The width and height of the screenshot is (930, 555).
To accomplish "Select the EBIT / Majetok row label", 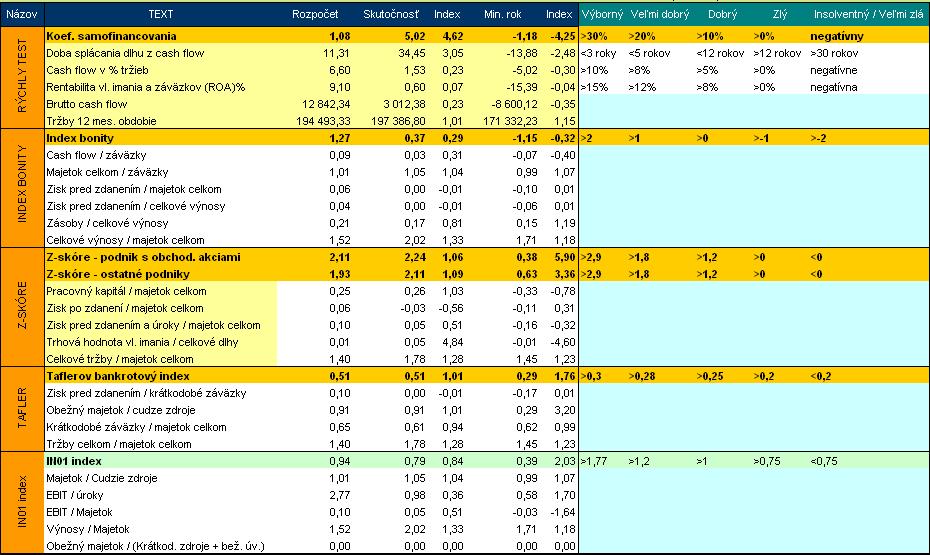I will [79, 512].
